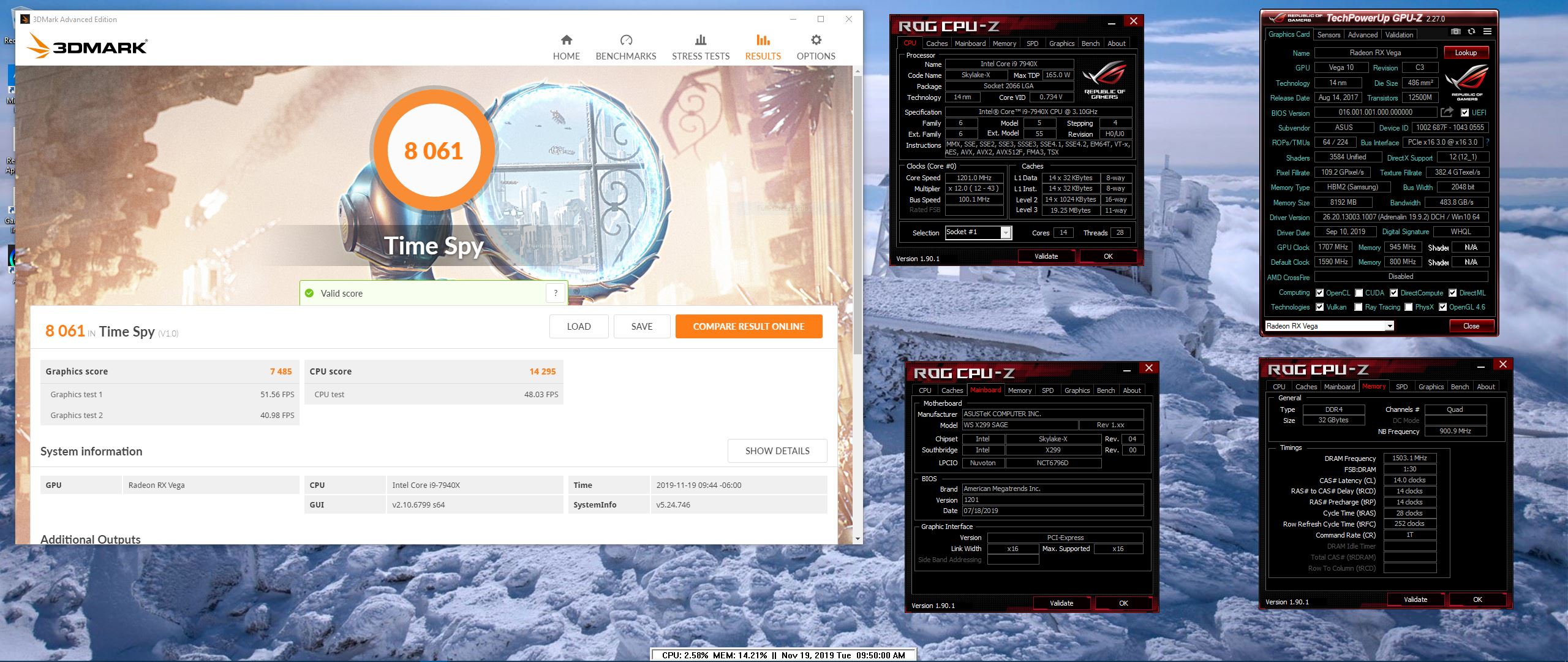Click the BIOS Version field in GPU-Z
Viewport: 1568px width, 662px height.
1376,112
